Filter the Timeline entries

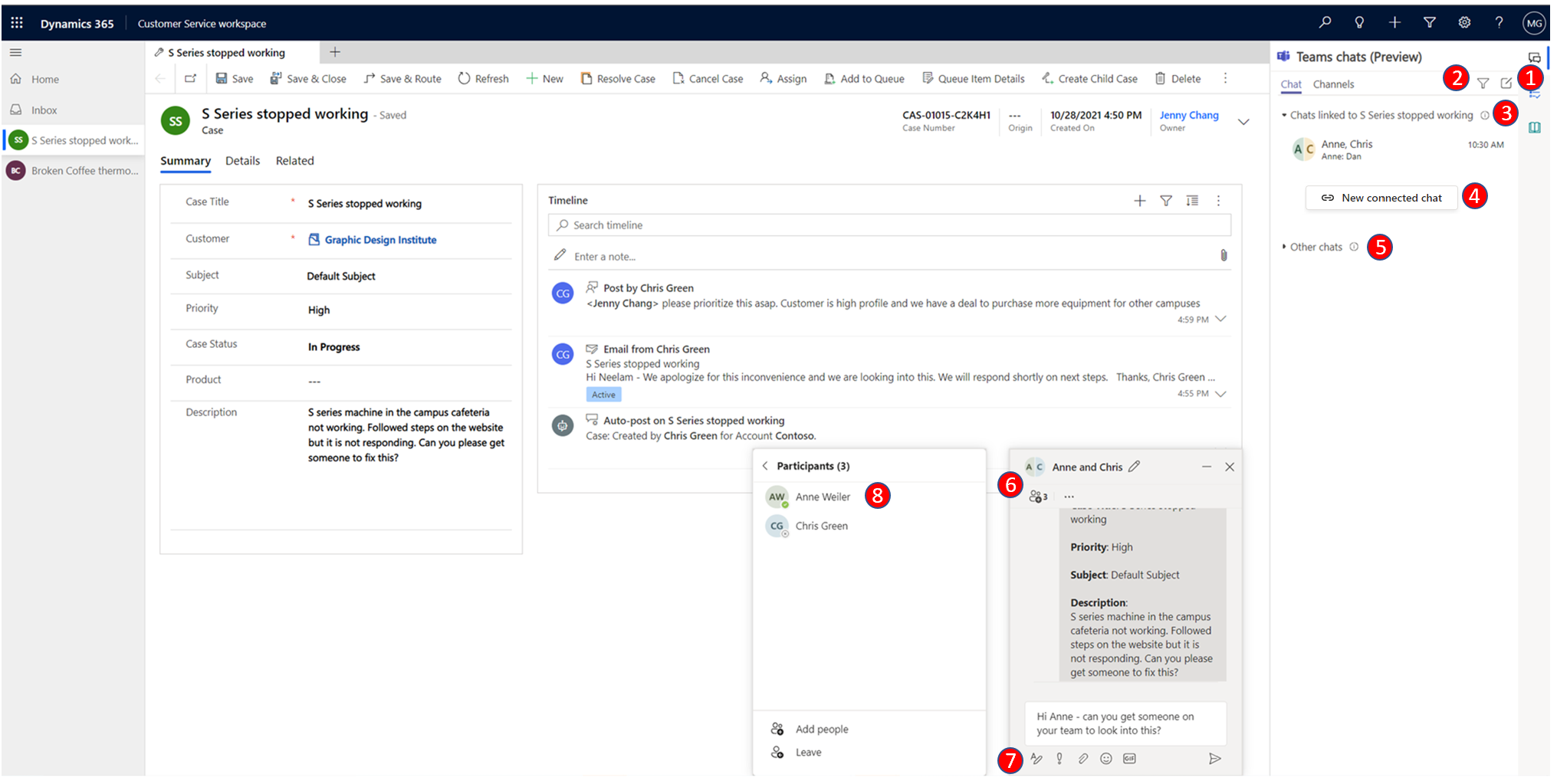tap(1166, 201)
